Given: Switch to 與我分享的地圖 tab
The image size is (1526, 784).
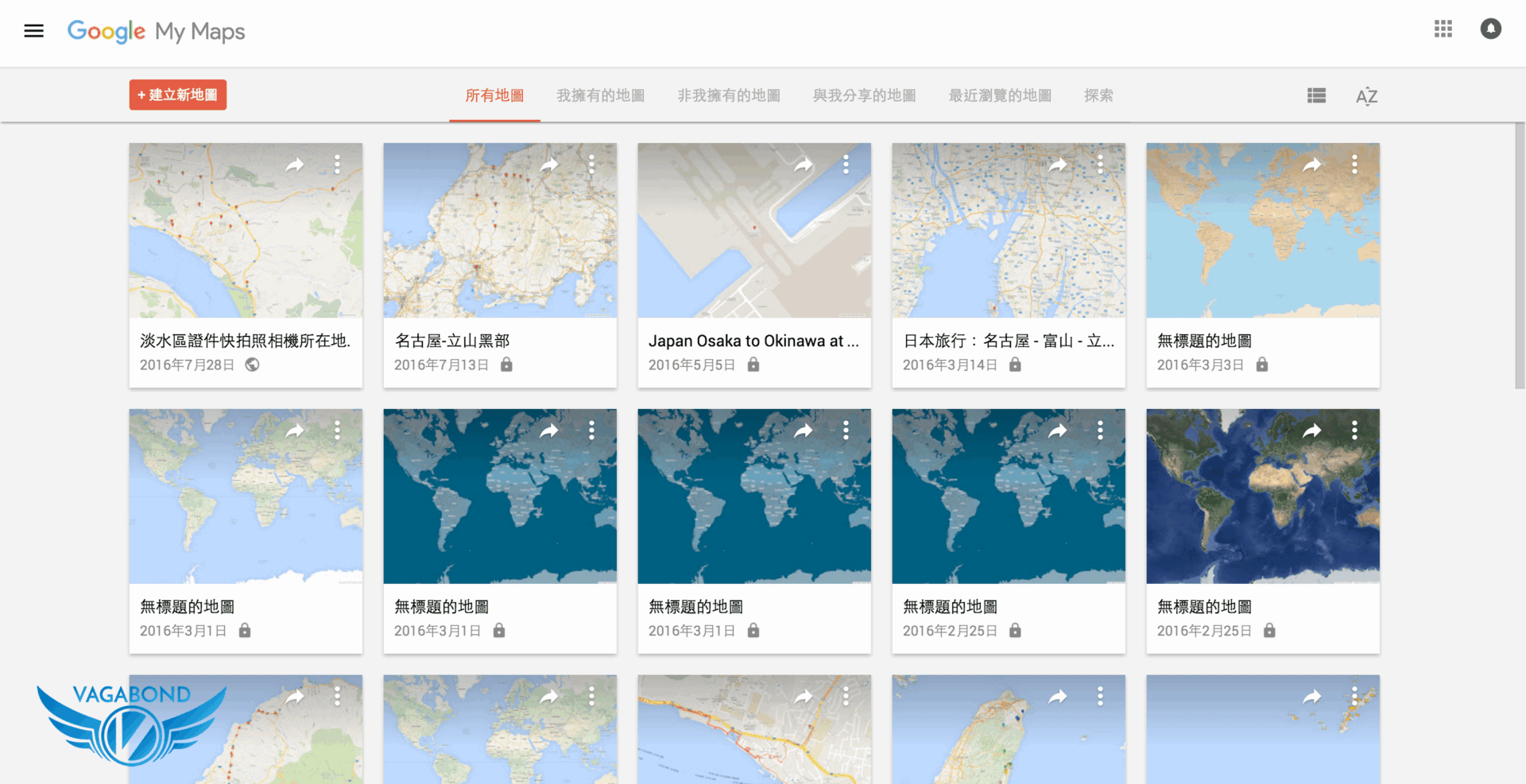Looking at the screenshot, I should coord(864,95).
